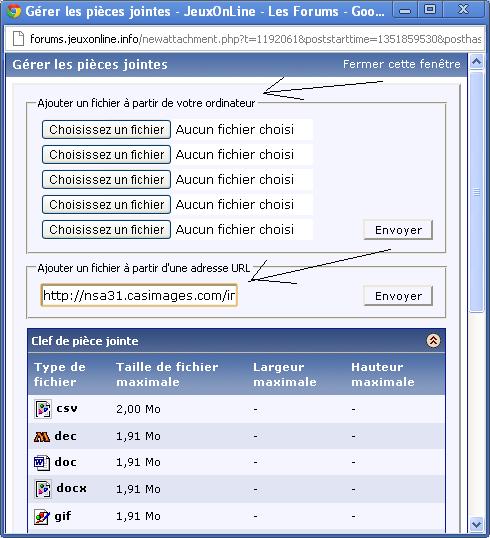
Task: Click the scrollbar down arrow
Action: coord(476,524)
